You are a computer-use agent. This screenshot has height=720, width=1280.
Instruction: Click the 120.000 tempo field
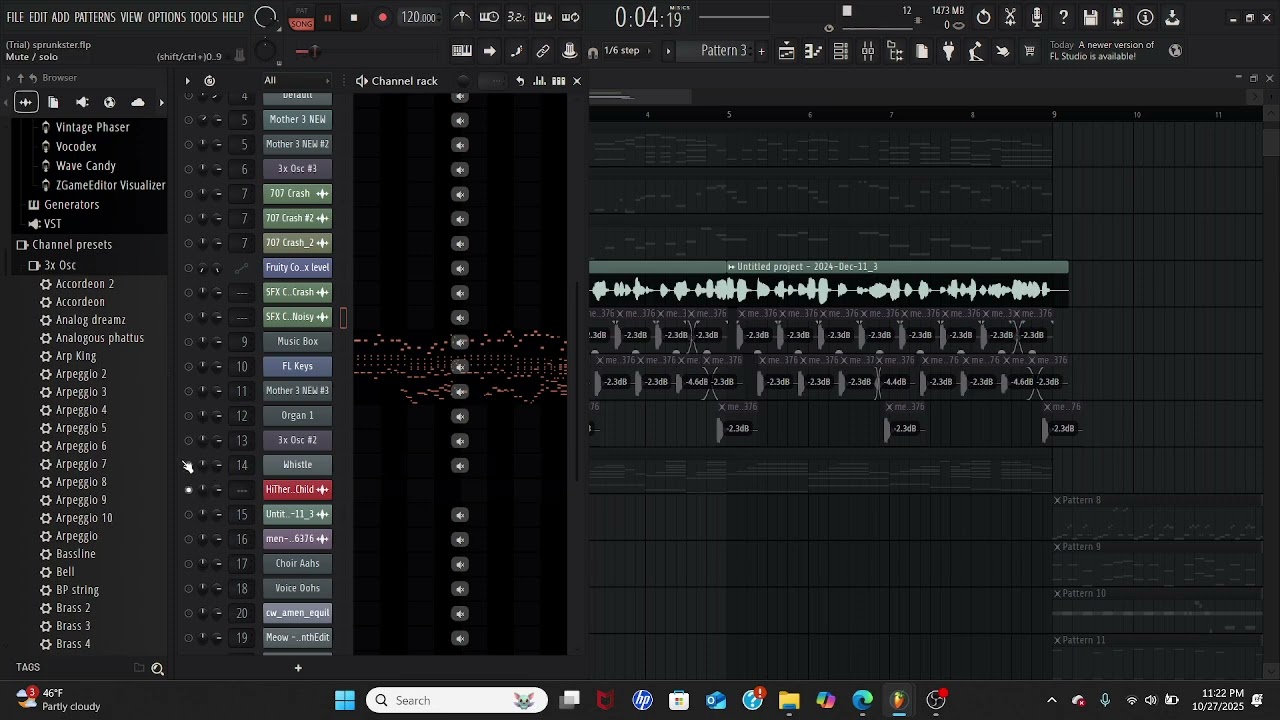pos(418,18)
